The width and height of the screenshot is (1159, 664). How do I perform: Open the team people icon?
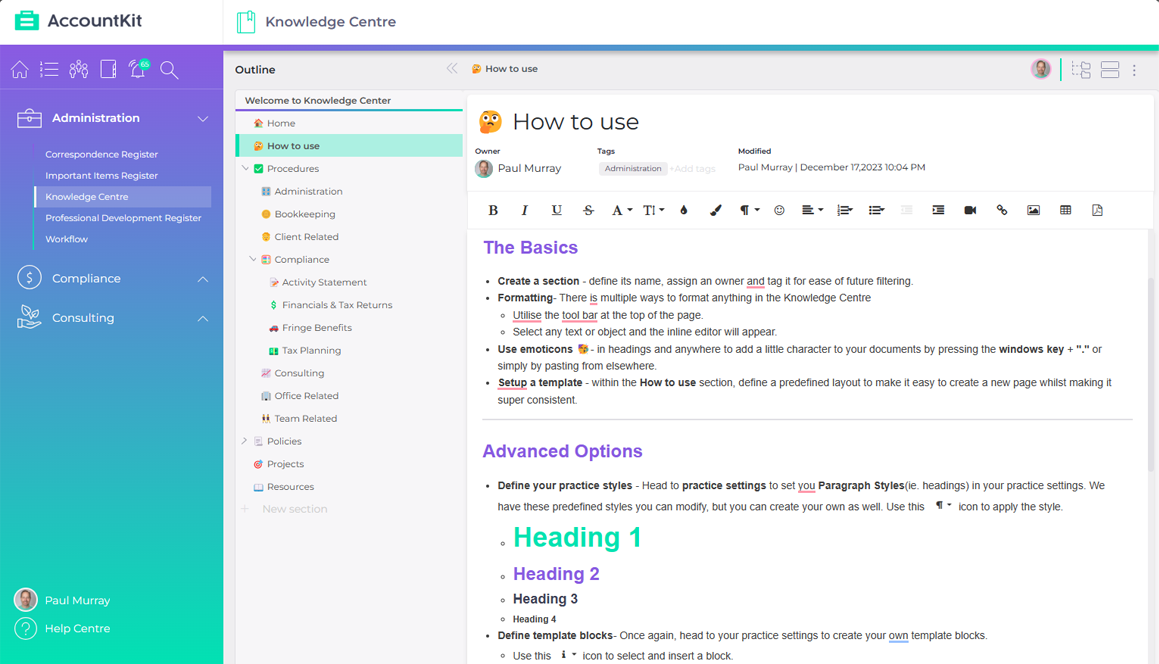pos(79,70)
